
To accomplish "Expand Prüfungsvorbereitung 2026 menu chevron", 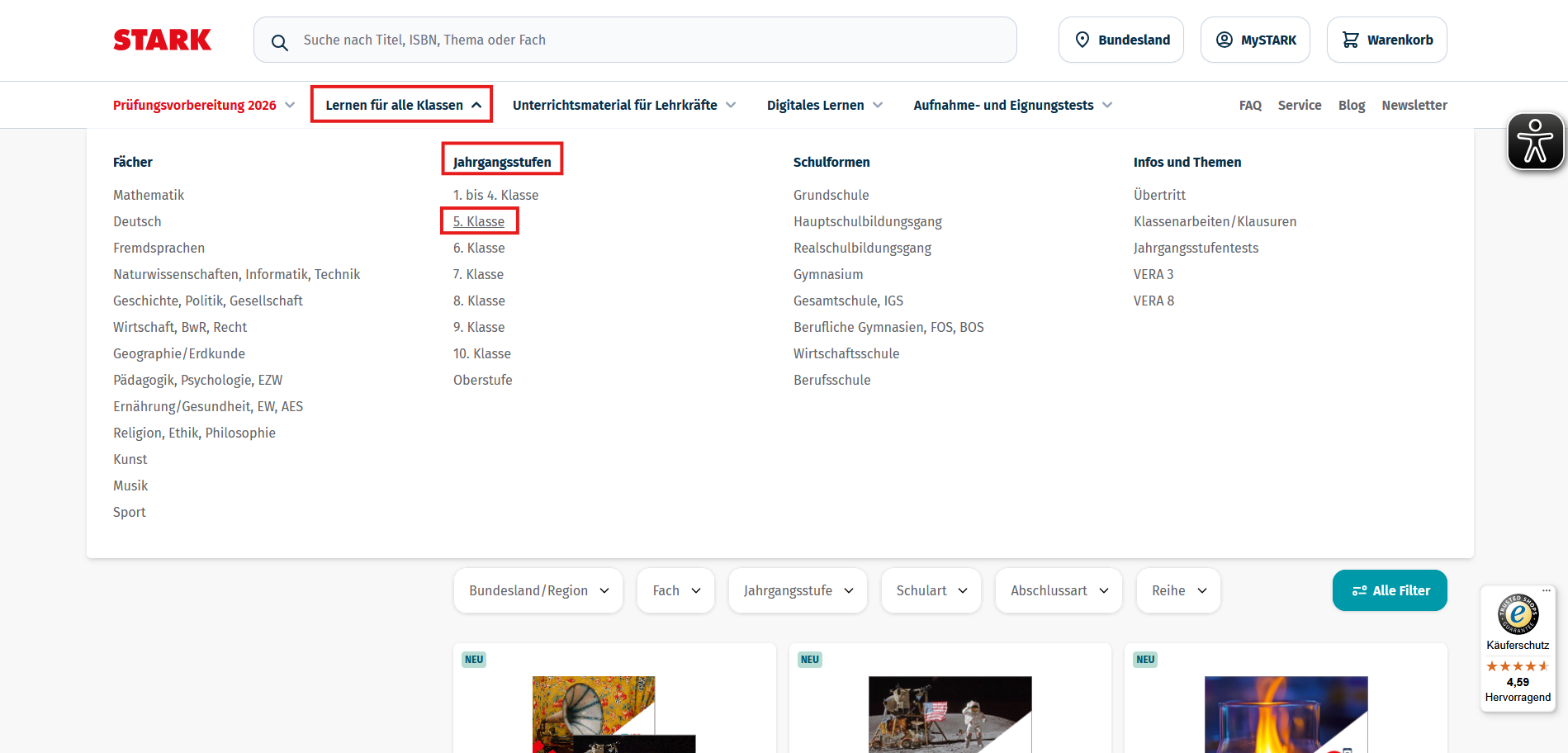I will coord(290,105).
